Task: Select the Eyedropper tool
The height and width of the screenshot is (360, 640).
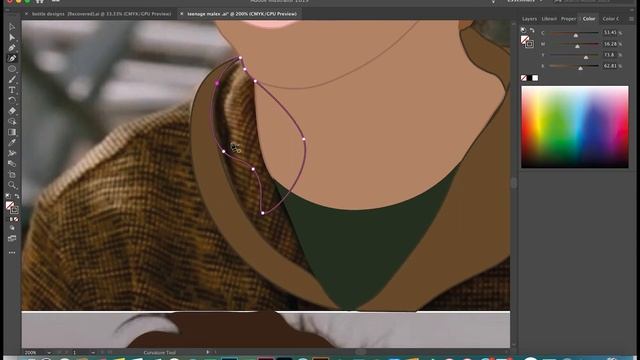Action: click(x=12, y=143)
